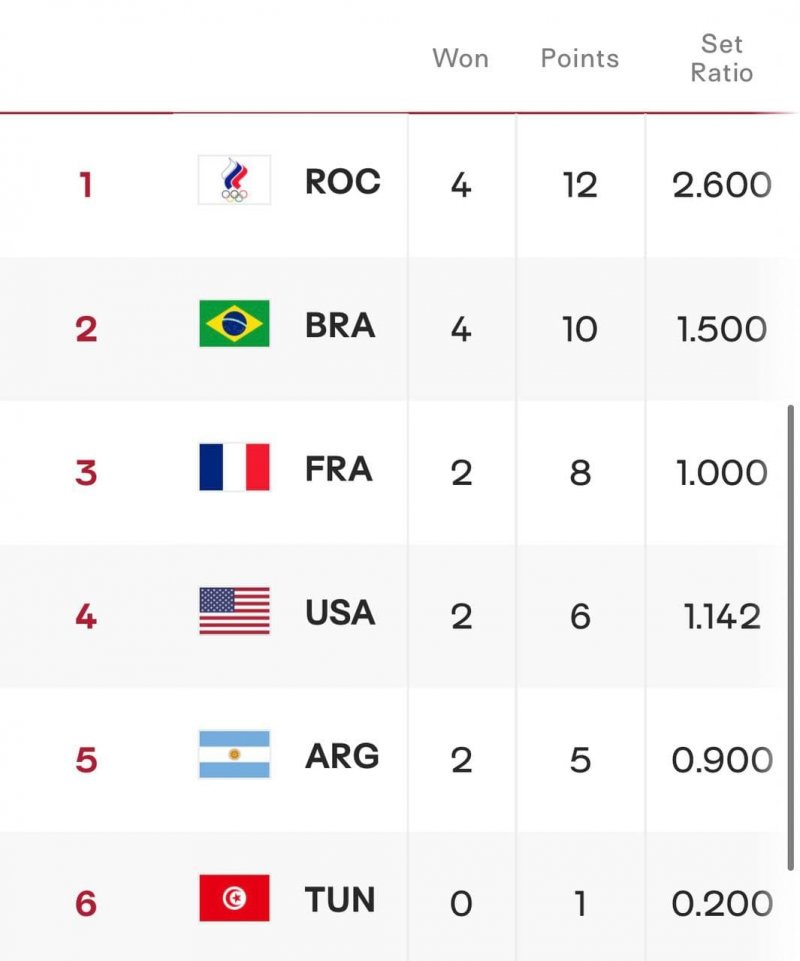Click rank number 1 in standings
This screenshot has height=961, width=800.
point(86,185)
